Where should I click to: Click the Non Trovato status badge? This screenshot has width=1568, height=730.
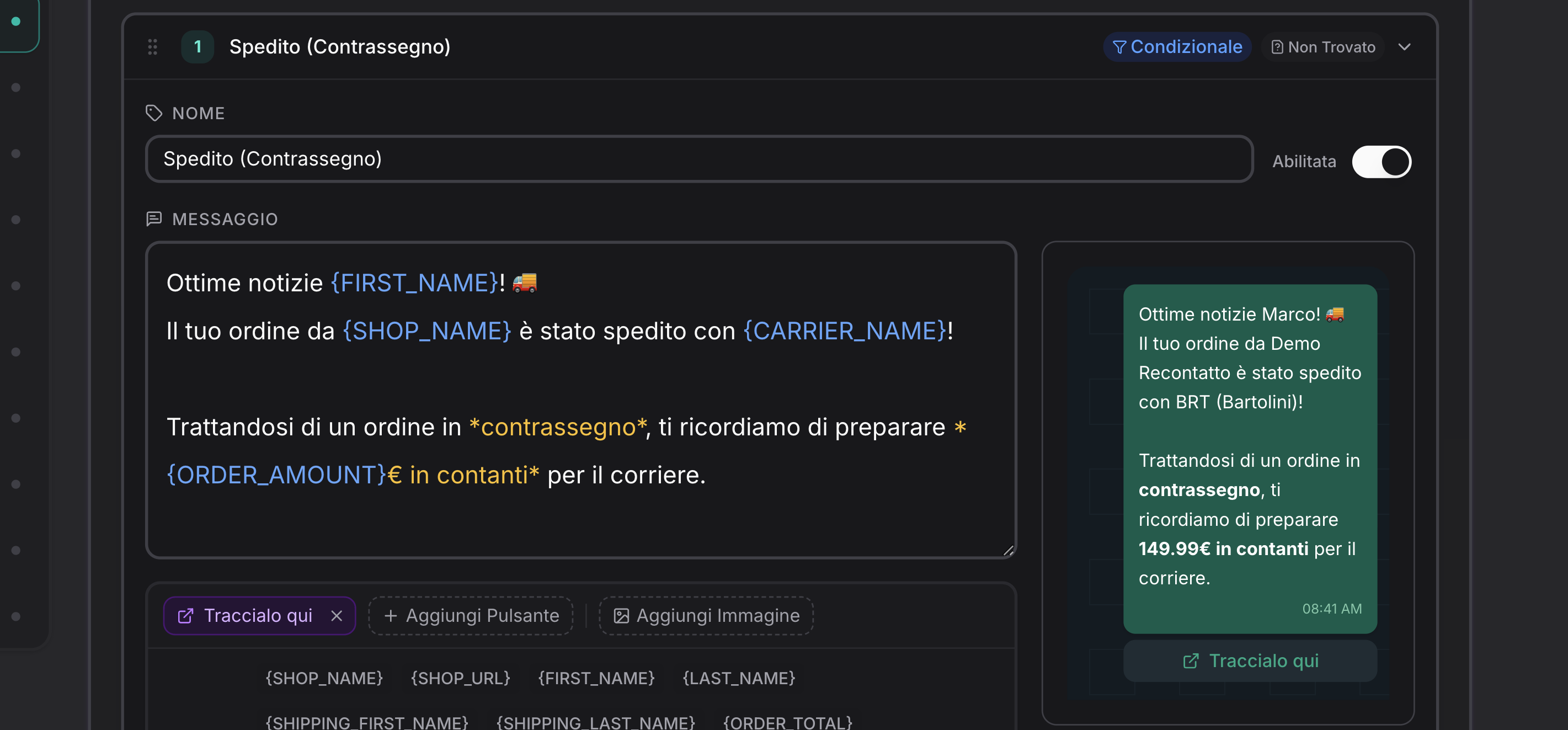coord(1322,47)
